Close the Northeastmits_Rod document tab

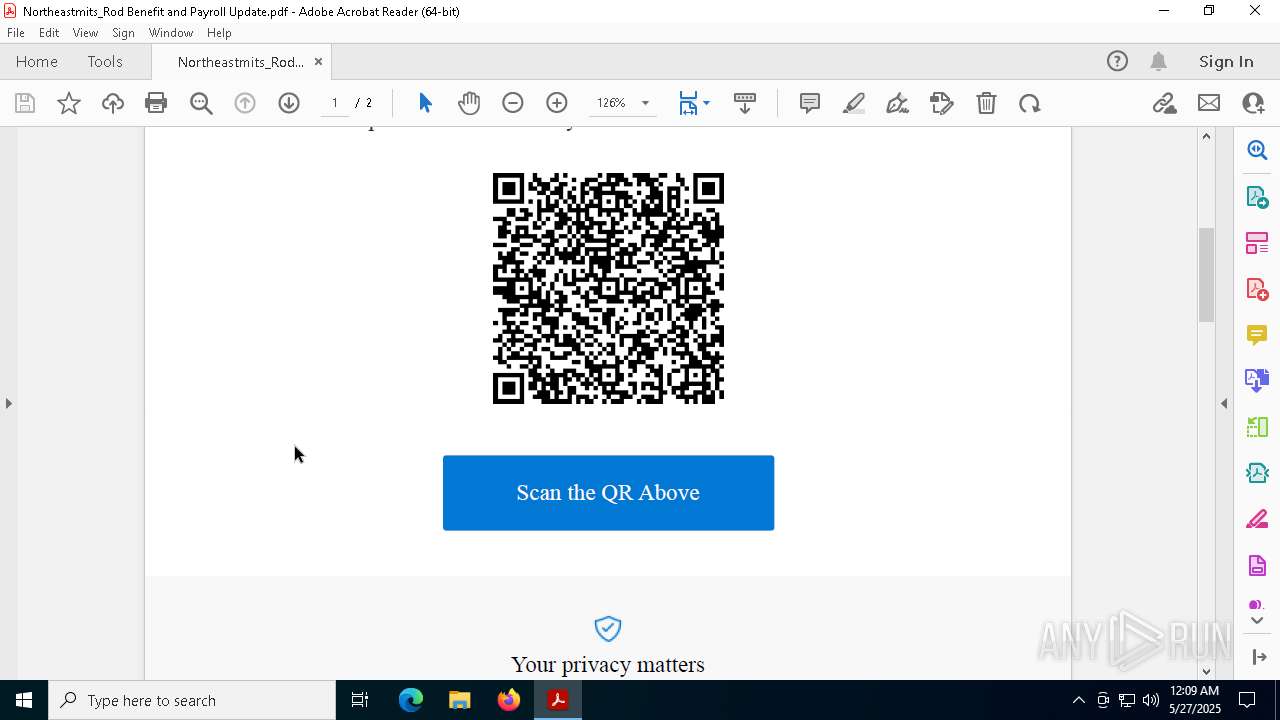tap(318, 62)
